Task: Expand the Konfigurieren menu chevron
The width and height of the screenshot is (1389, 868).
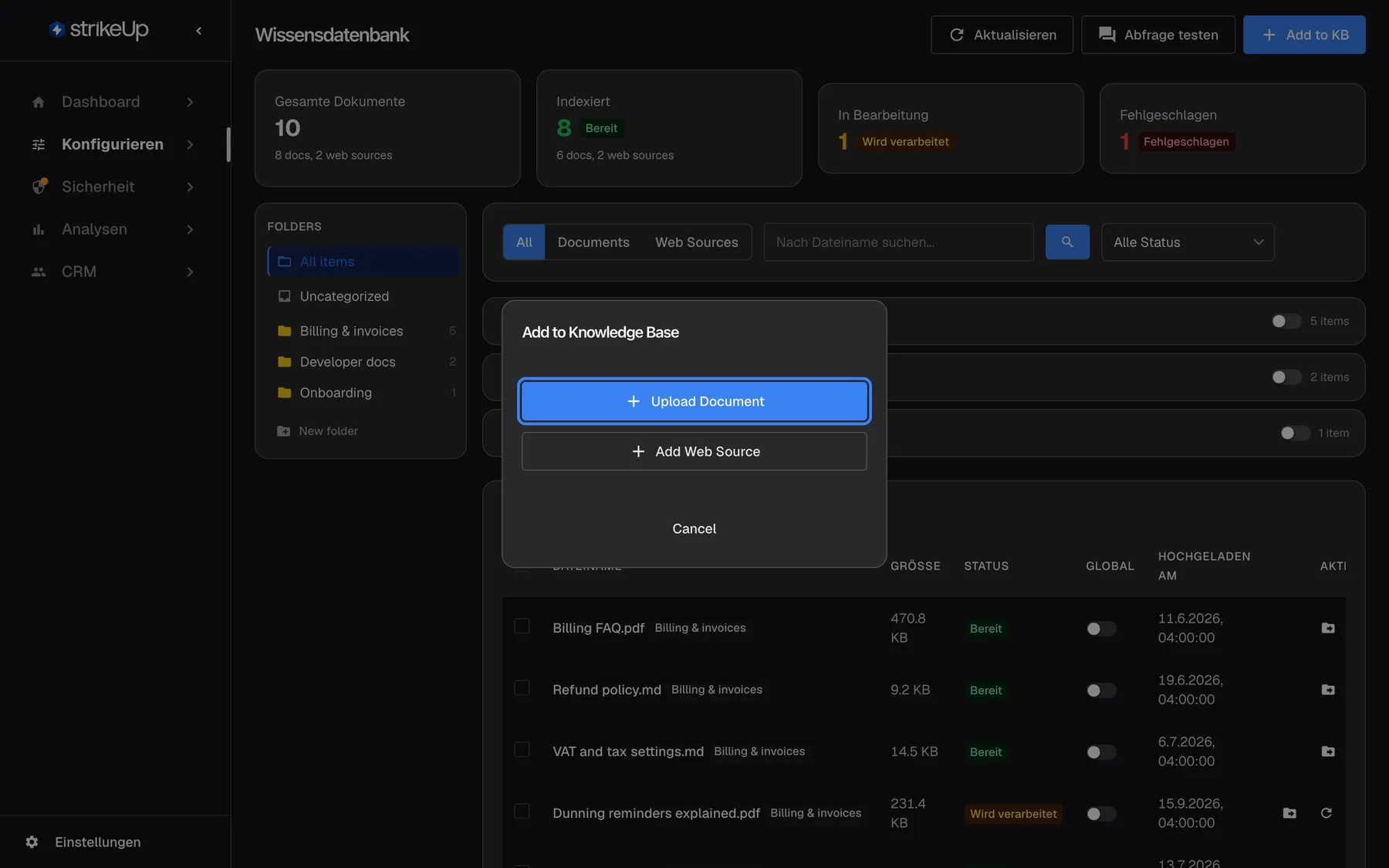Action: point(190,144)
